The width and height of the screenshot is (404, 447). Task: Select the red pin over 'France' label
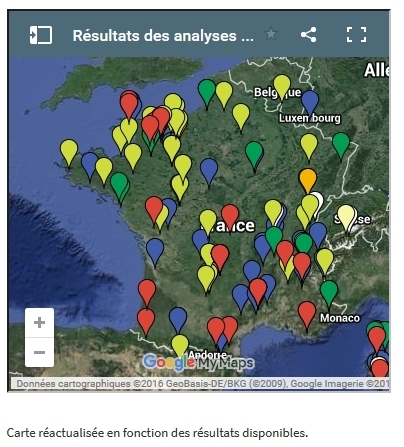coord(230,216)
